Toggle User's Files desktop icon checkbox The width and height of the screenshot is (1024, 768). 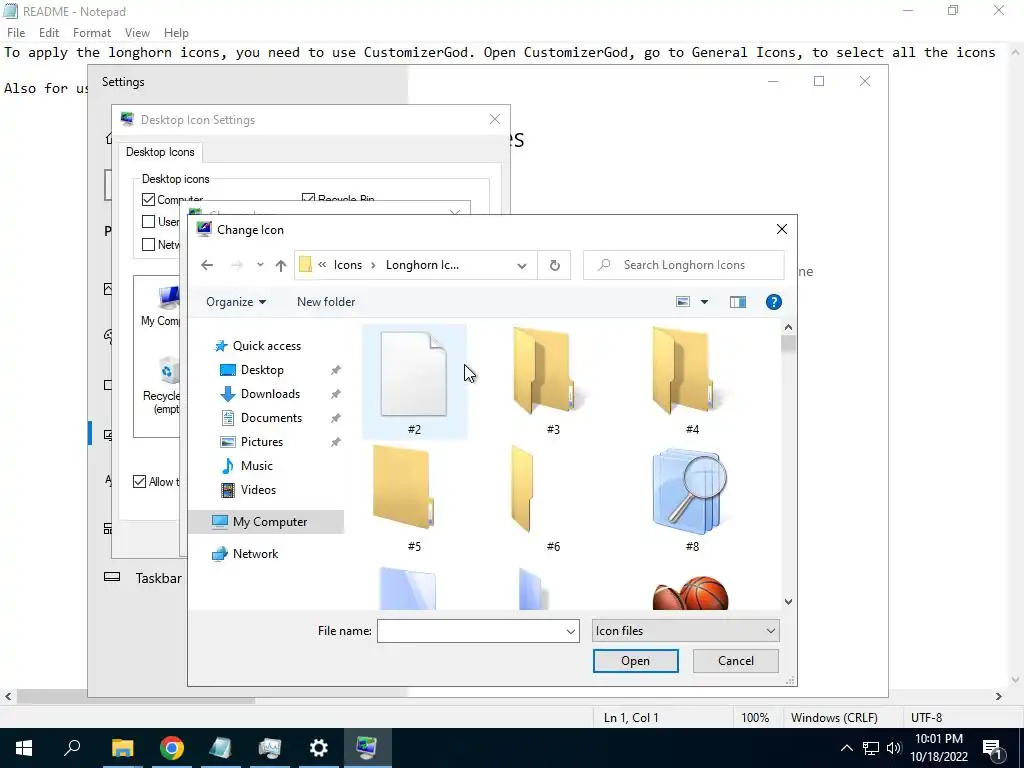(148, 222)
